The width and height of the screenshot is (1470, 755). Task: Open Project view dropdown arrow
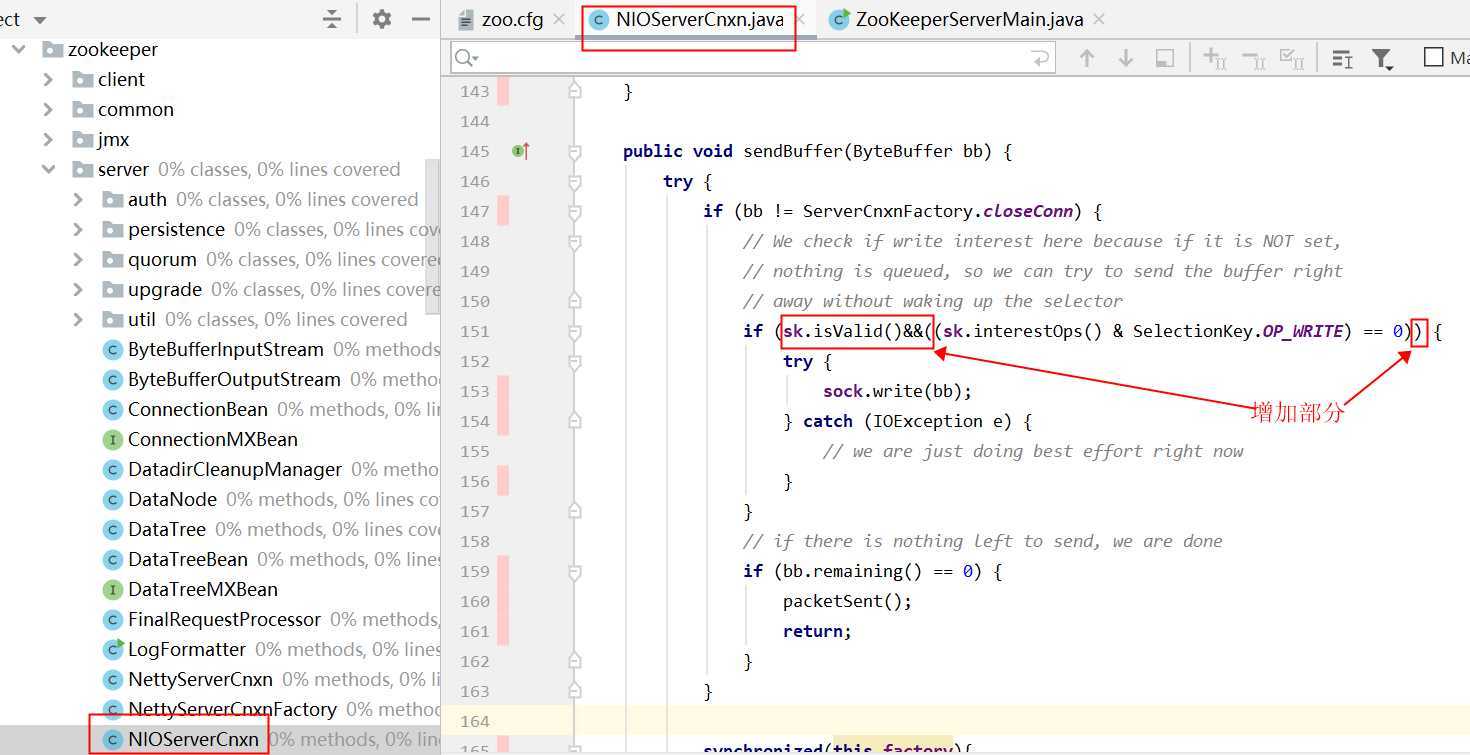click(40, 20)
